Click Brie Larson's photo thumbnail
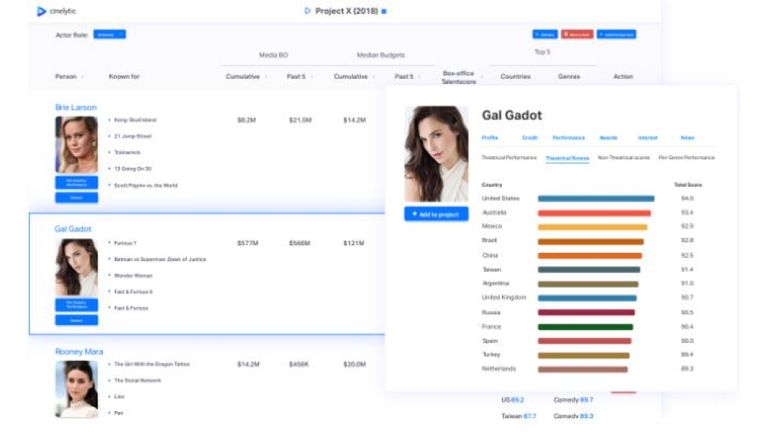The width and height of the screenshot is (768, 432). coord(76,144)
